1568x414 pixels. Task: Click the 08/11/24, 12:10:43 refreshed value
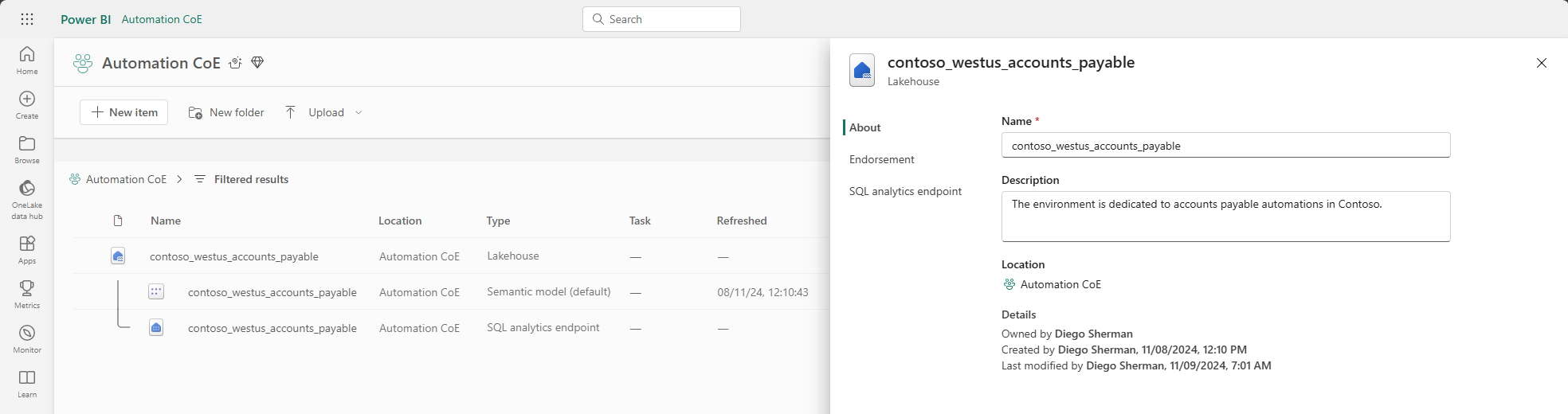[762, 292]
